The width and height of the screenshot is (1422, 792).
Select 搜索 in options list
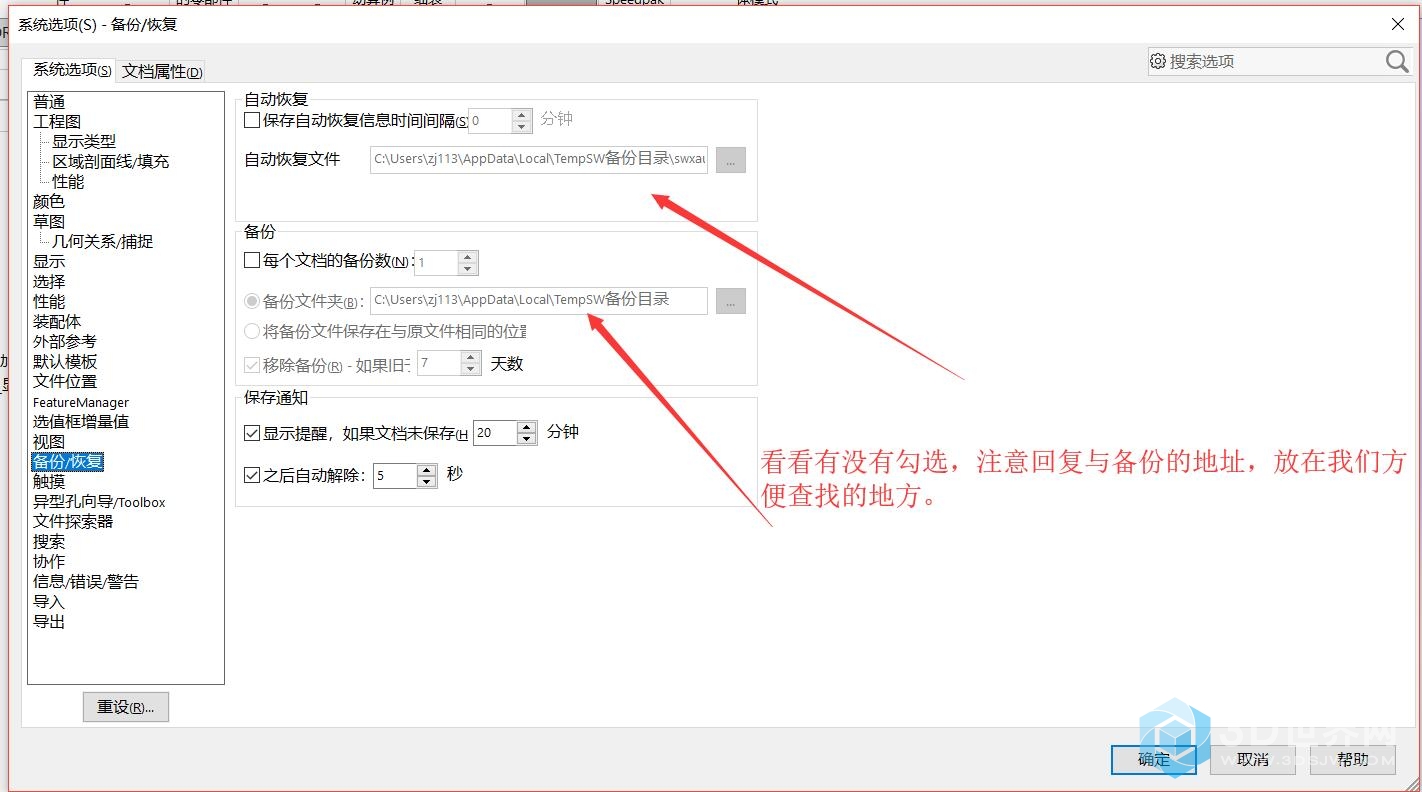point(49,542)
